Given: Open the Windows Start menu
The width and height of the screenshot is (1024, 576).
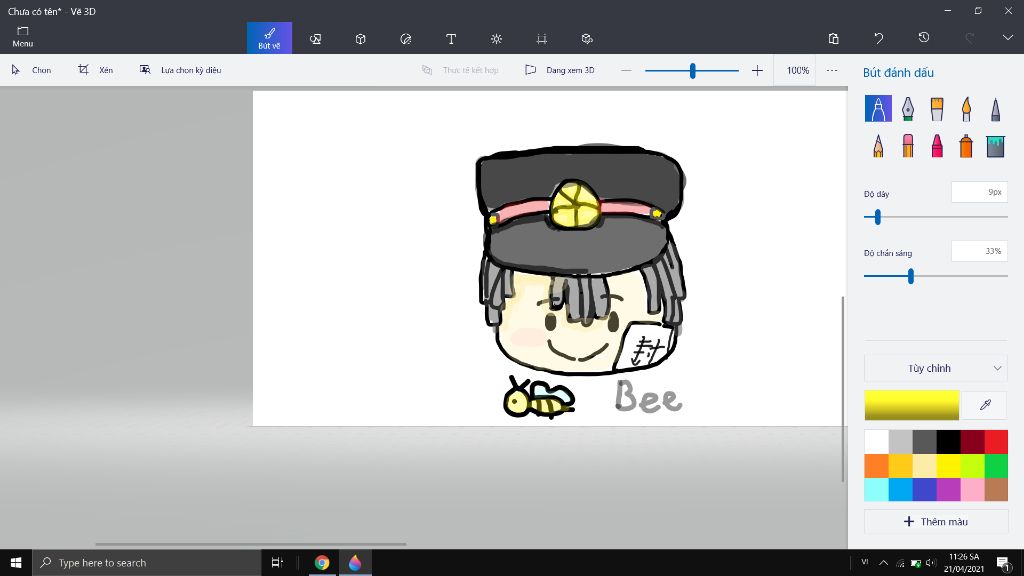Looking at the screenshot, I should (16, 562).
